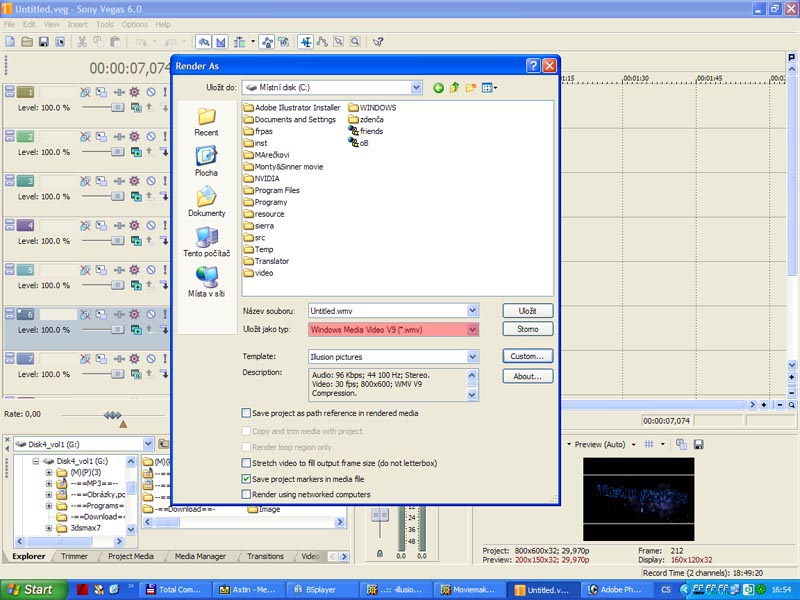Image resolution: width=800 pixels, height=600 pixels.
Task: Open the Template dropdown showing Ilusion pictures
Action: click(x=472, y=357)
